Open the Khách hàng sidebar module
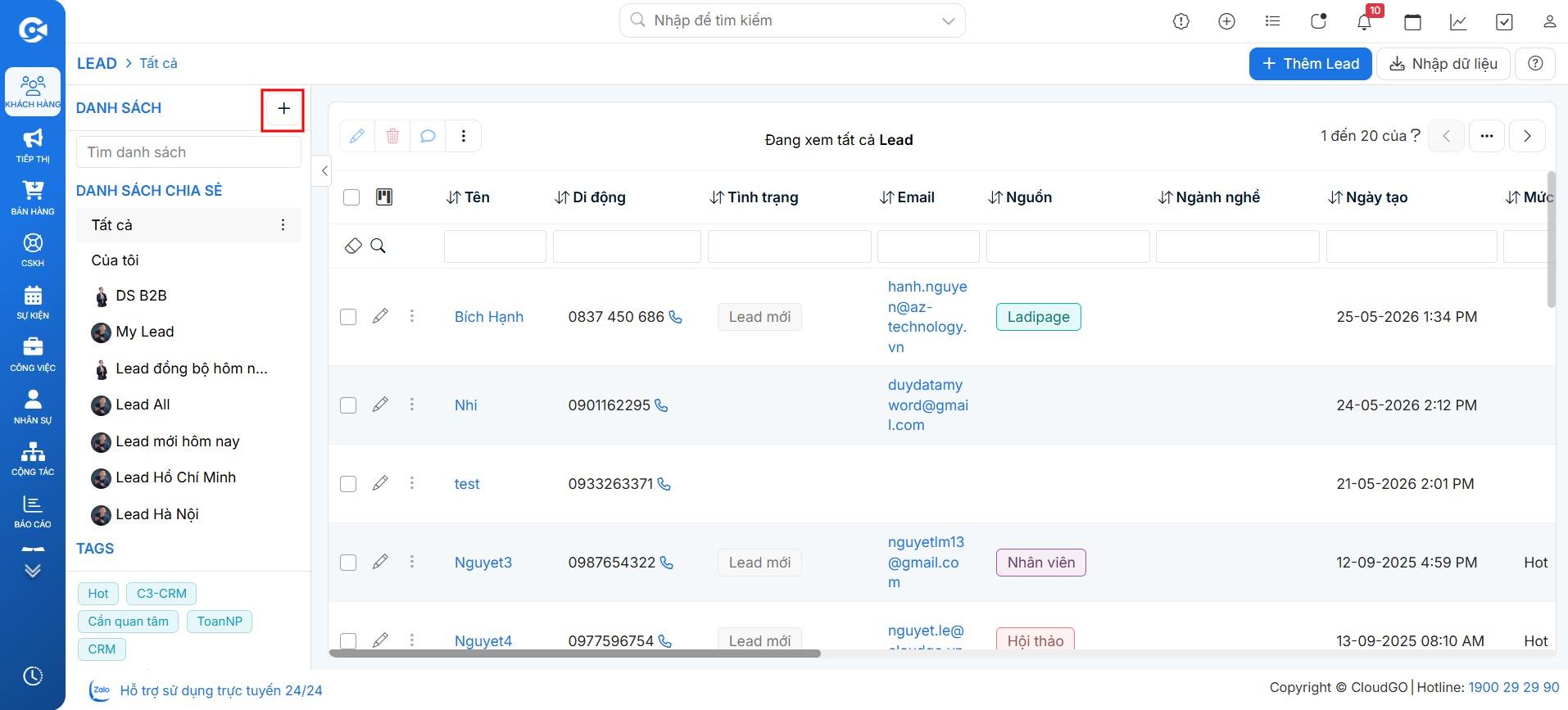Image resolution: width=1568 pixels, height=710 pixels. 33,92
